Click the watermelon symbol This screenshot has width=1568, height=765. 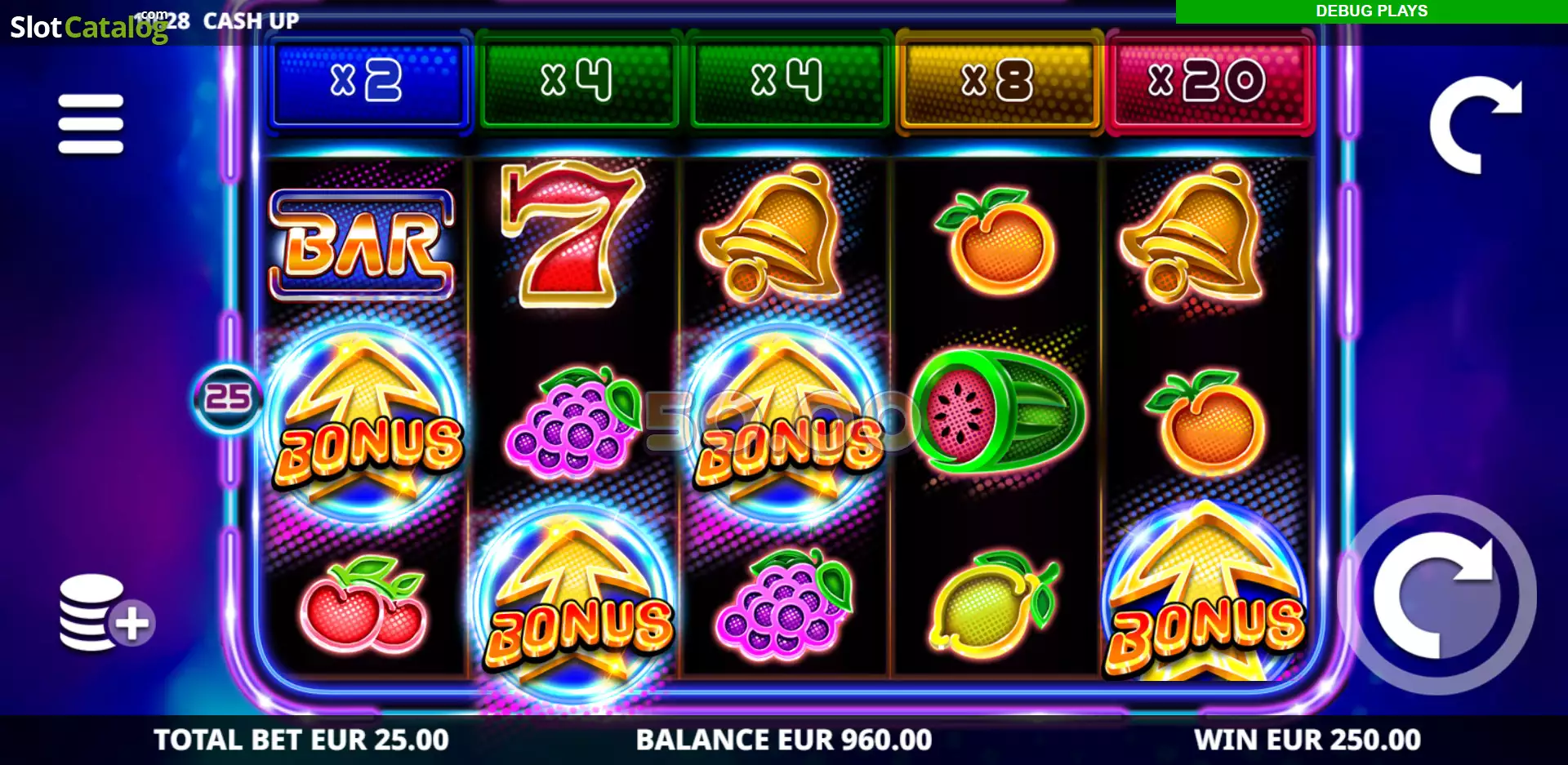coord(999,411)
